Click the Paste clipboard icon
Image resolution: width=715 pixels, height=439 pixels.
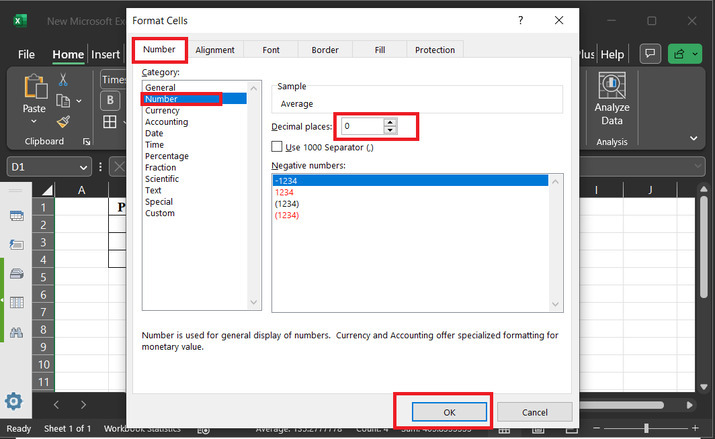[x=36, y=87]
